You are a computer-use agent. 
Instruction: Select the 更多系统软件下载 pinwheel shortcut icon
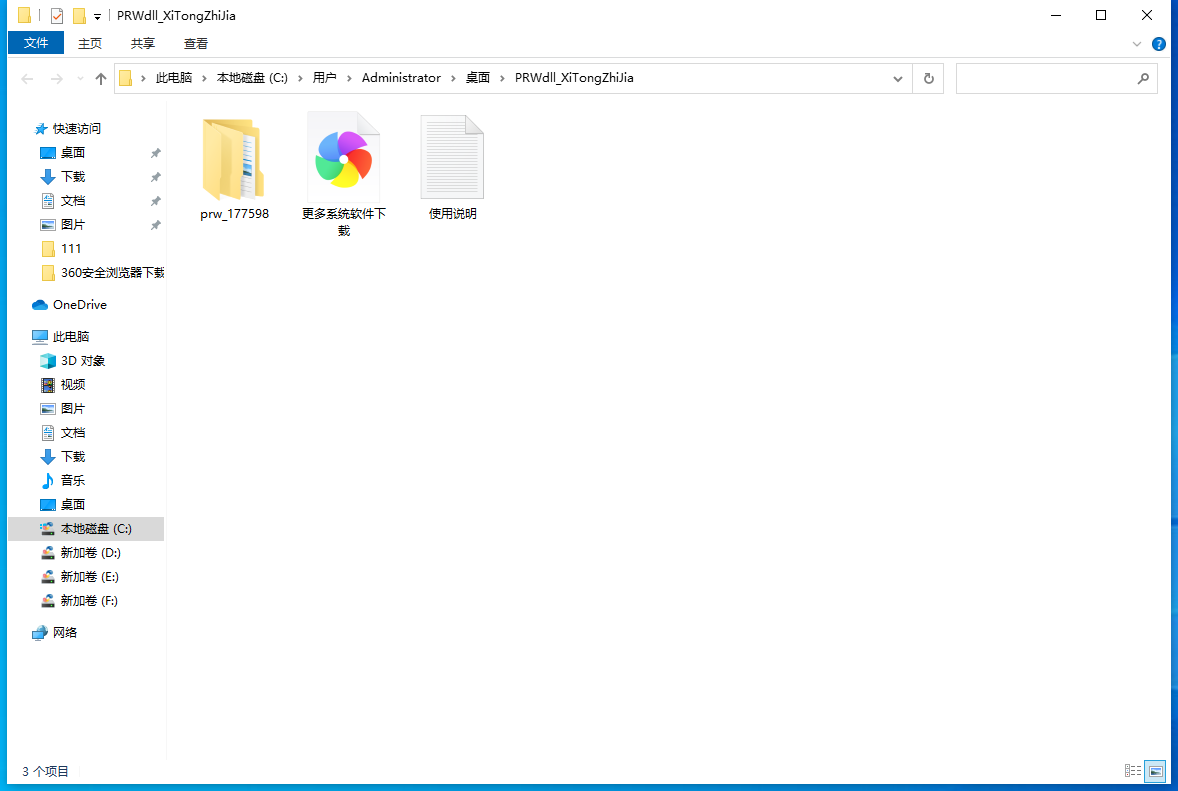point(343,156)
